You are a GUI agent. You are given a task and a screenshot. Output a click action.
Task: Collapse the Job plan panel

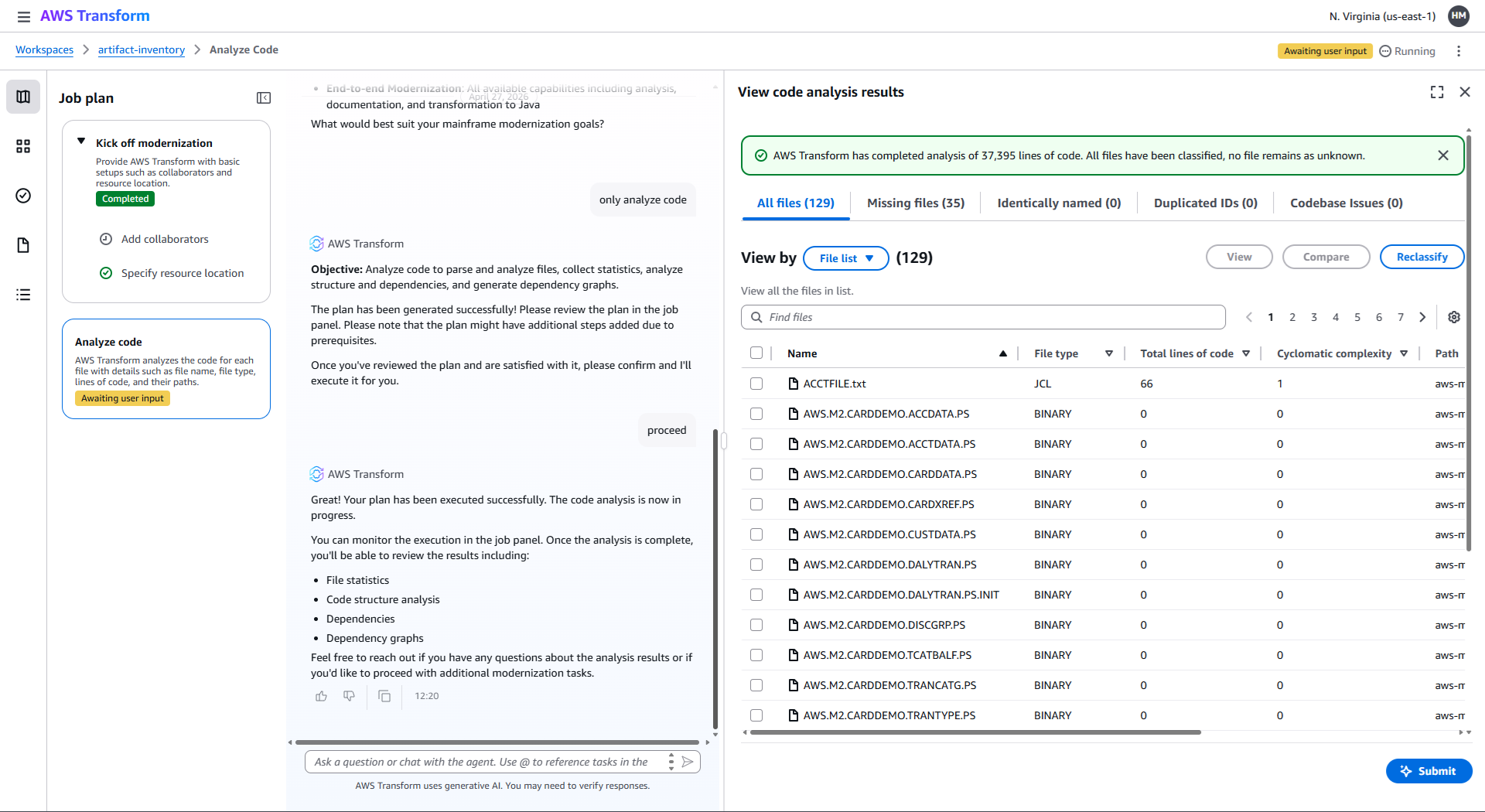point(264,97)
